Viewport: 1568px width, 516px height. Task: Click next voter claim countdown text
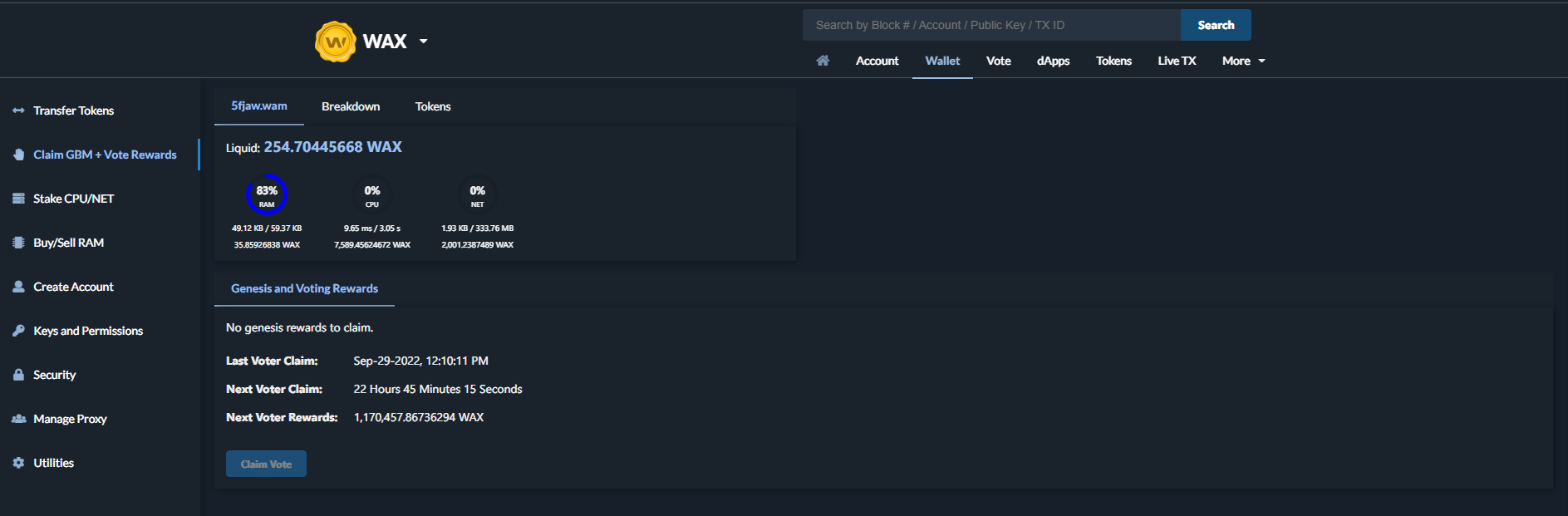pyautogui.click(x=438, y=389)
